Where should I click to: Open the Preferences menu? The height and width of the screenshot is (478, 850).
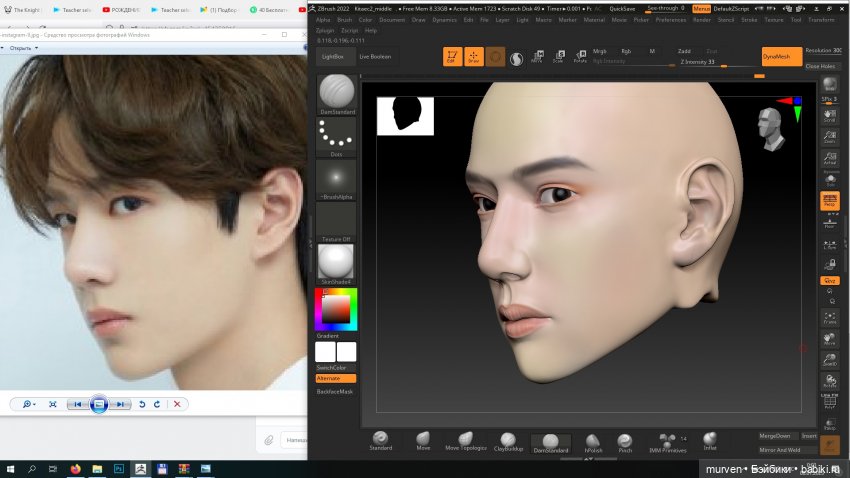click(671, 20)
